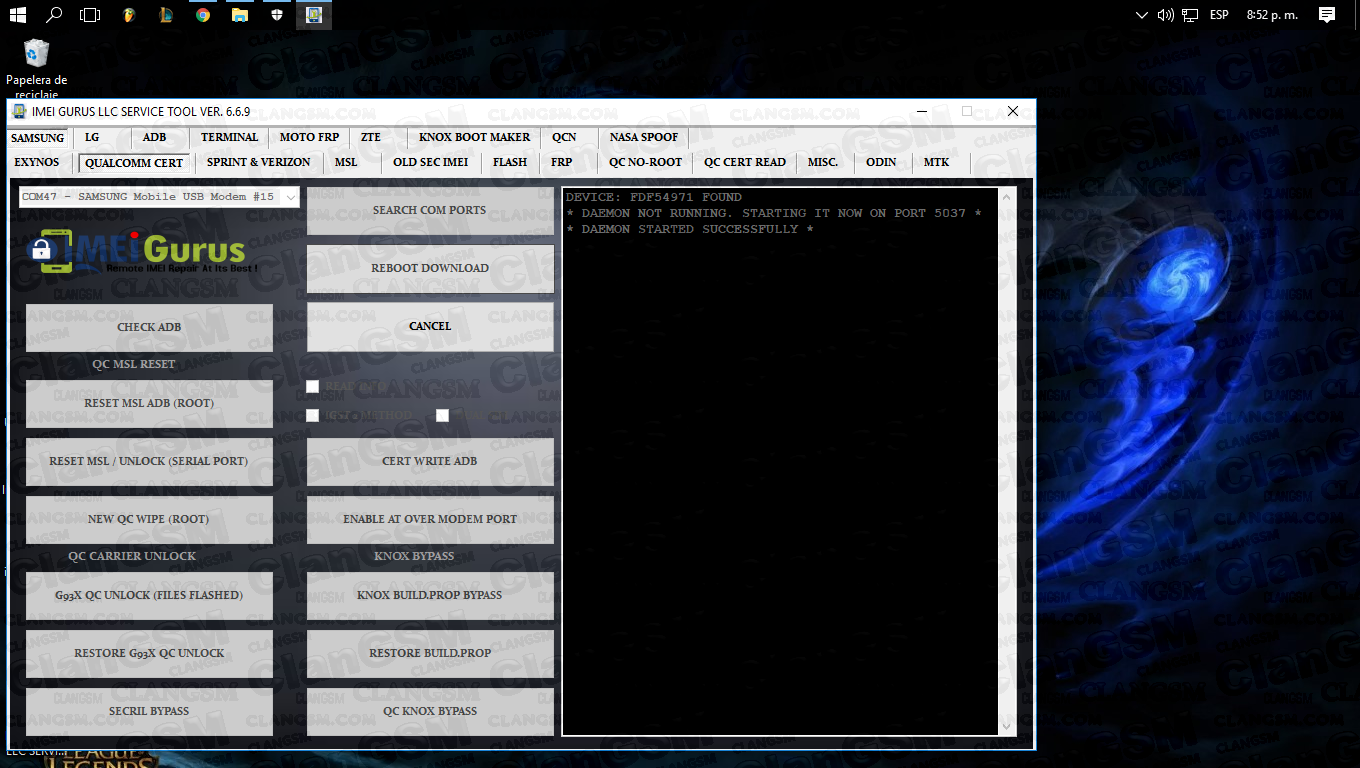Open the ODIN sub-tab

coord(881,162)
